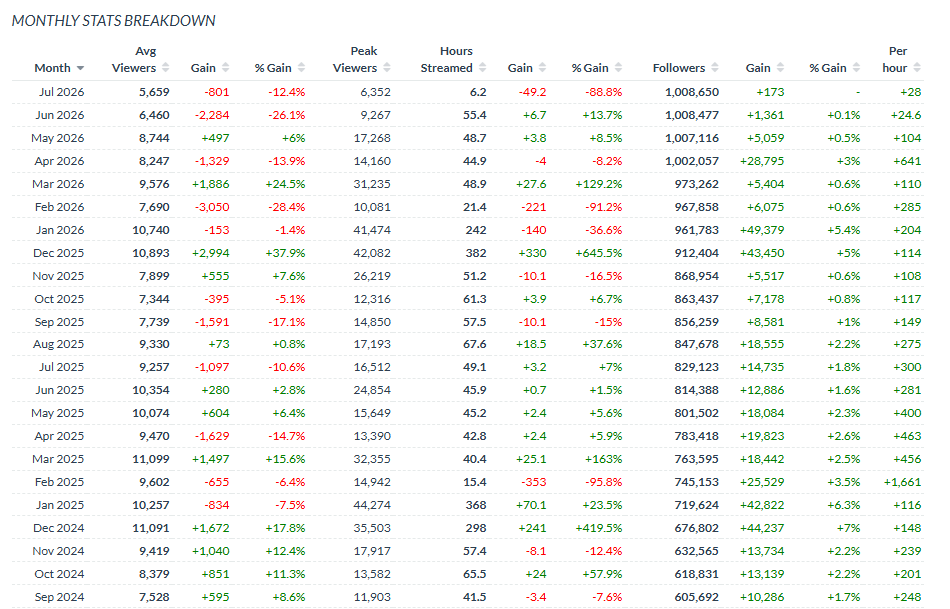Click sort icon beside the Avg Viewers % Gain header
The width and height of the screenshot is (950, 609).
pos(301,68)
